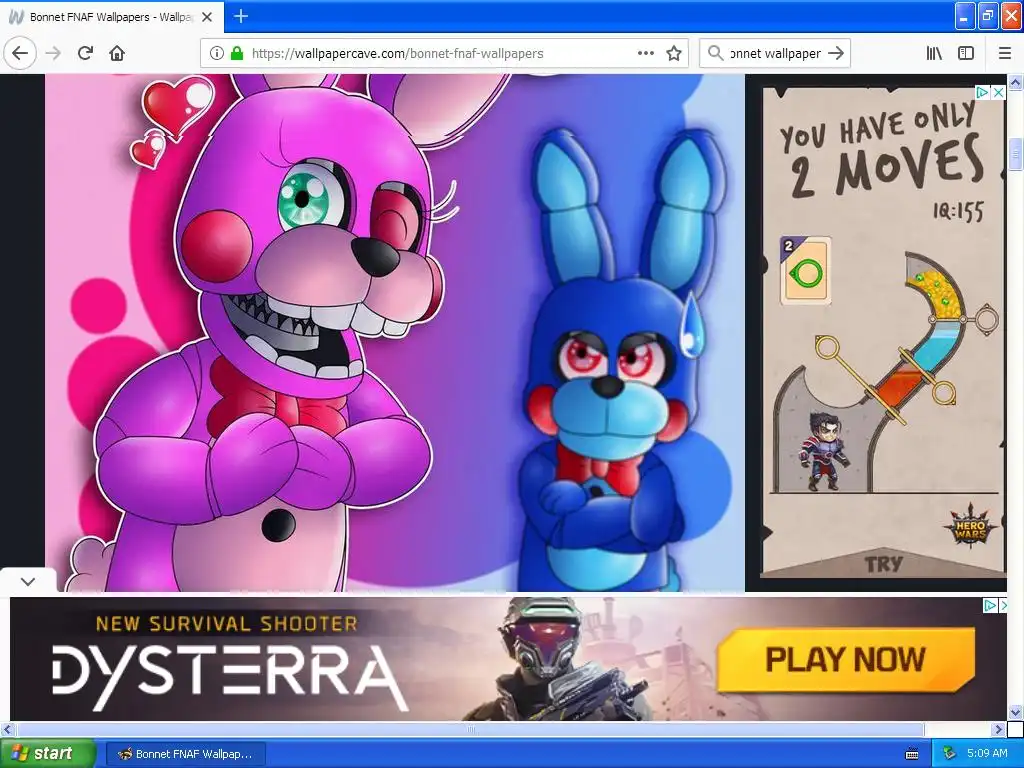Click the green ring card in Hero Wars ad
The height and width of the screenshot is (768, 1024).
coord(806,270)
